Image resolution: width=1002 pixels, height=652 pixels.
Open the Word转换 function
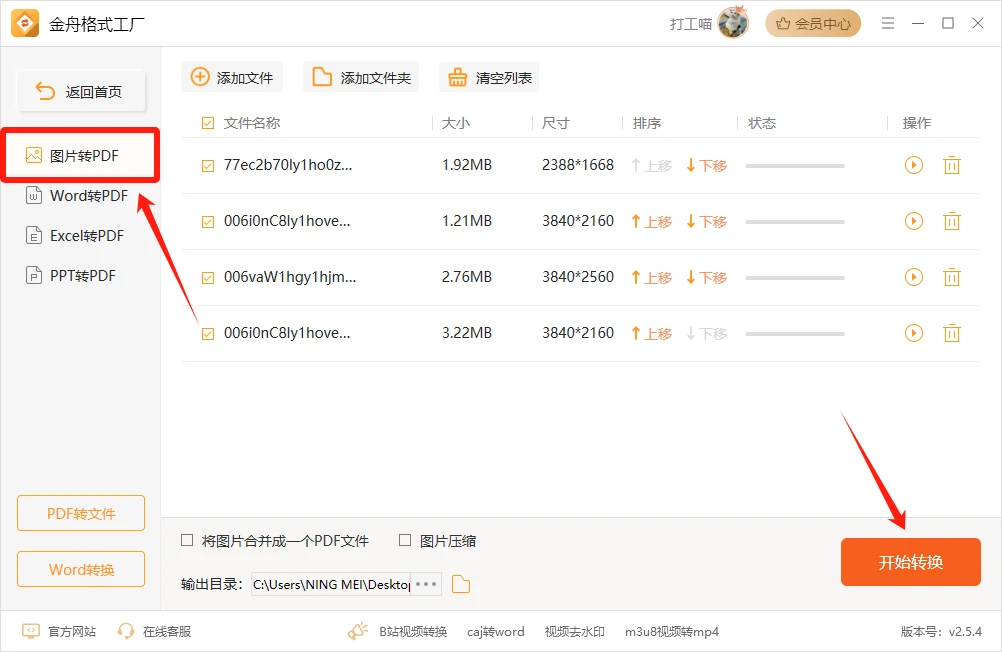[x=81, y=569]
